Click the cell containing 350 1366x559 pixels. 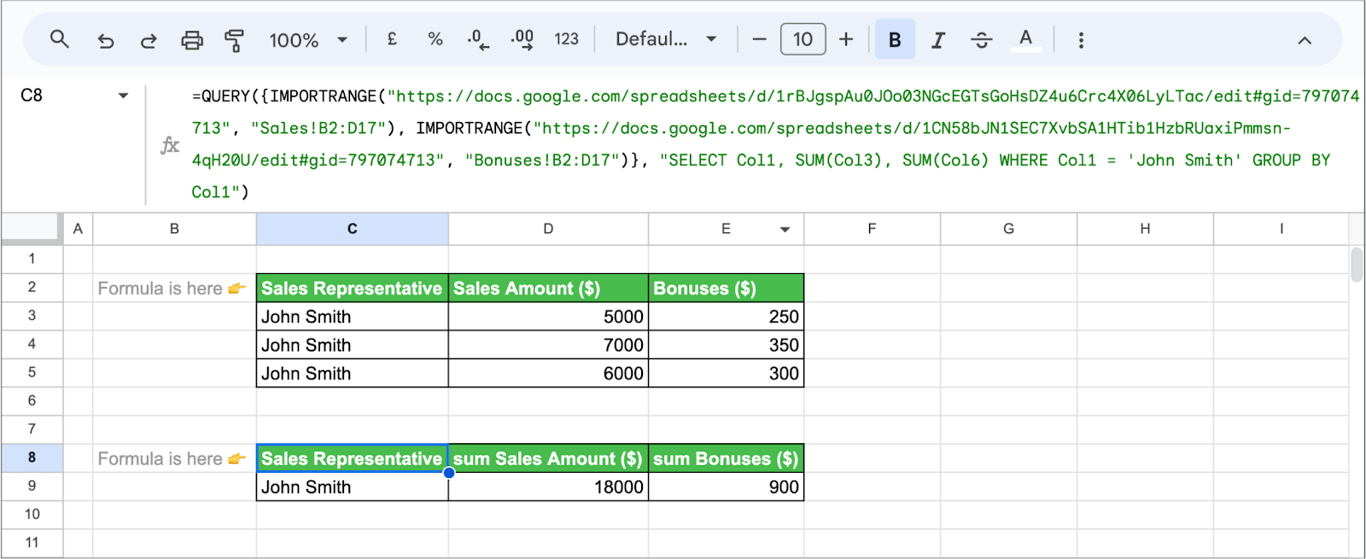tap(726, 345)
